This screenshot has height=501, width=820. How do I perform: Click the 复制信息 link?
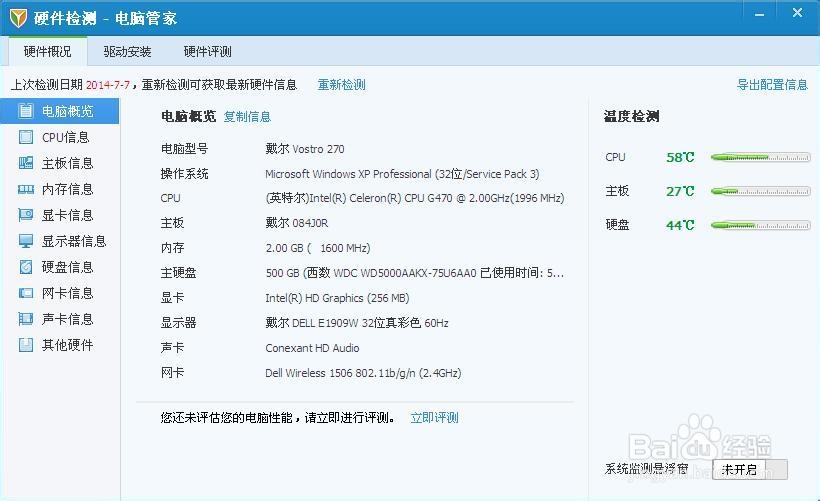point(247,117)
